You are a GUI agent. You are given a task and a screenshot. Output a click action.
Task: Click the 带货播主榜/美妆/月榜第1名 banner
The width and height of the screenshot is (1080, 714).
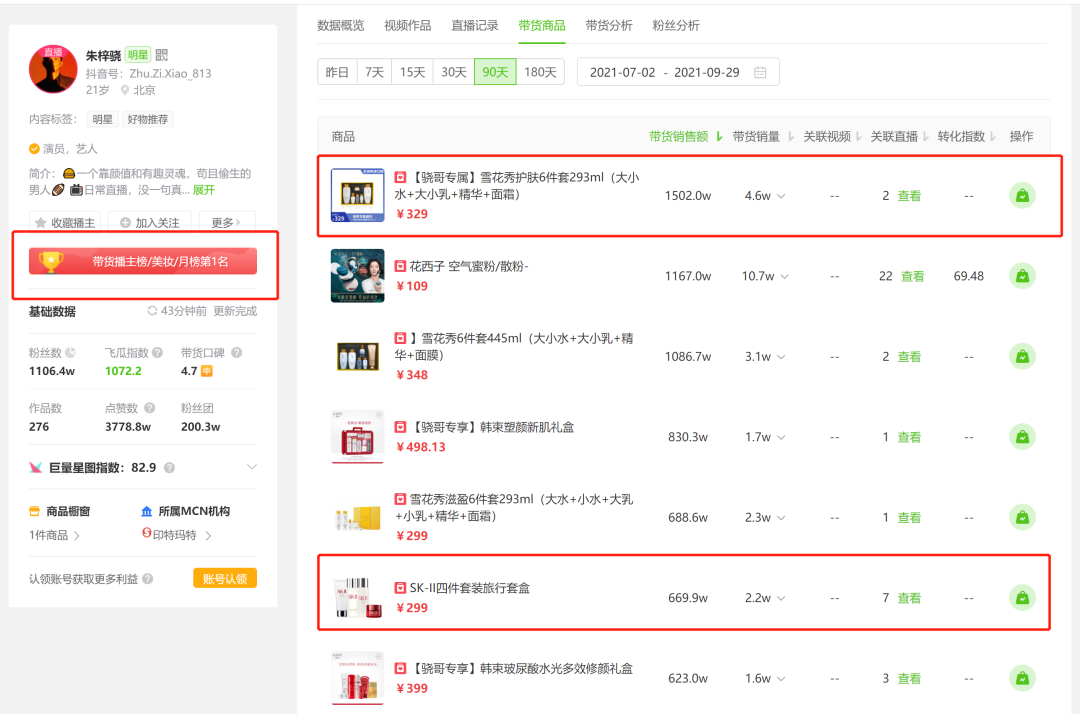[x=143, y=262]
